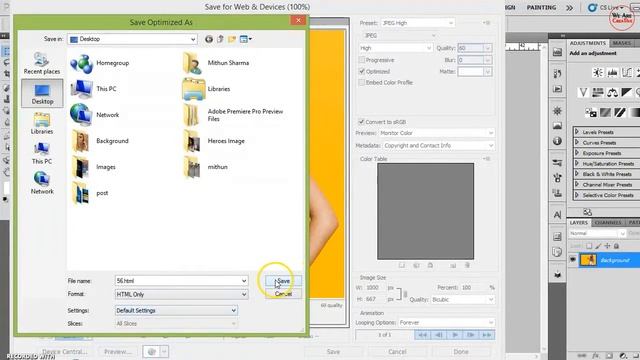Open the Save in Desktop dropdown

[x=132, y=39]
